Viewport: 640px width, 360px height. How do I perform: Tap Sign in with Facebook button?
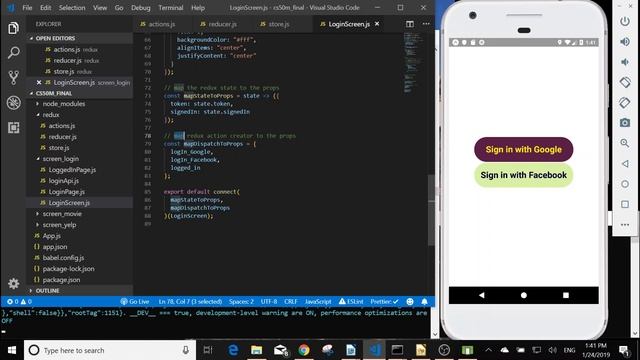tap(524, 175)
